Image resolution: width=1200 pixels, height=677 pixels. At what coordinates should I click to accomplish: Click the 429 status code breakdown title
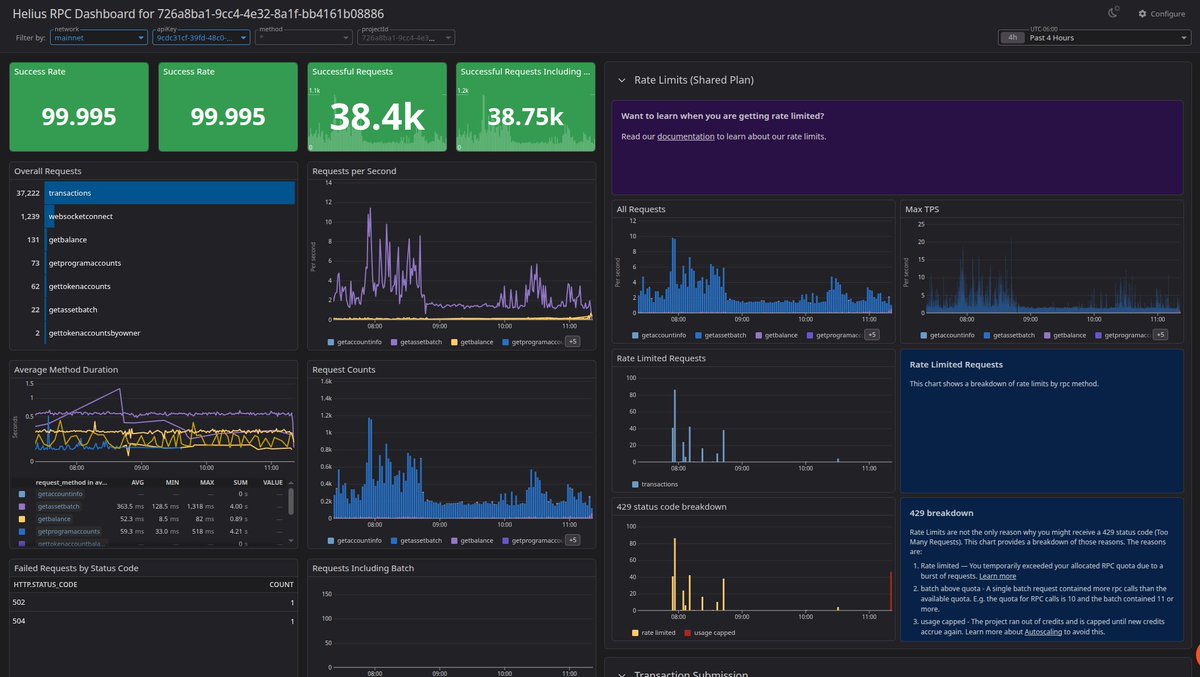[x=672, y=507]
